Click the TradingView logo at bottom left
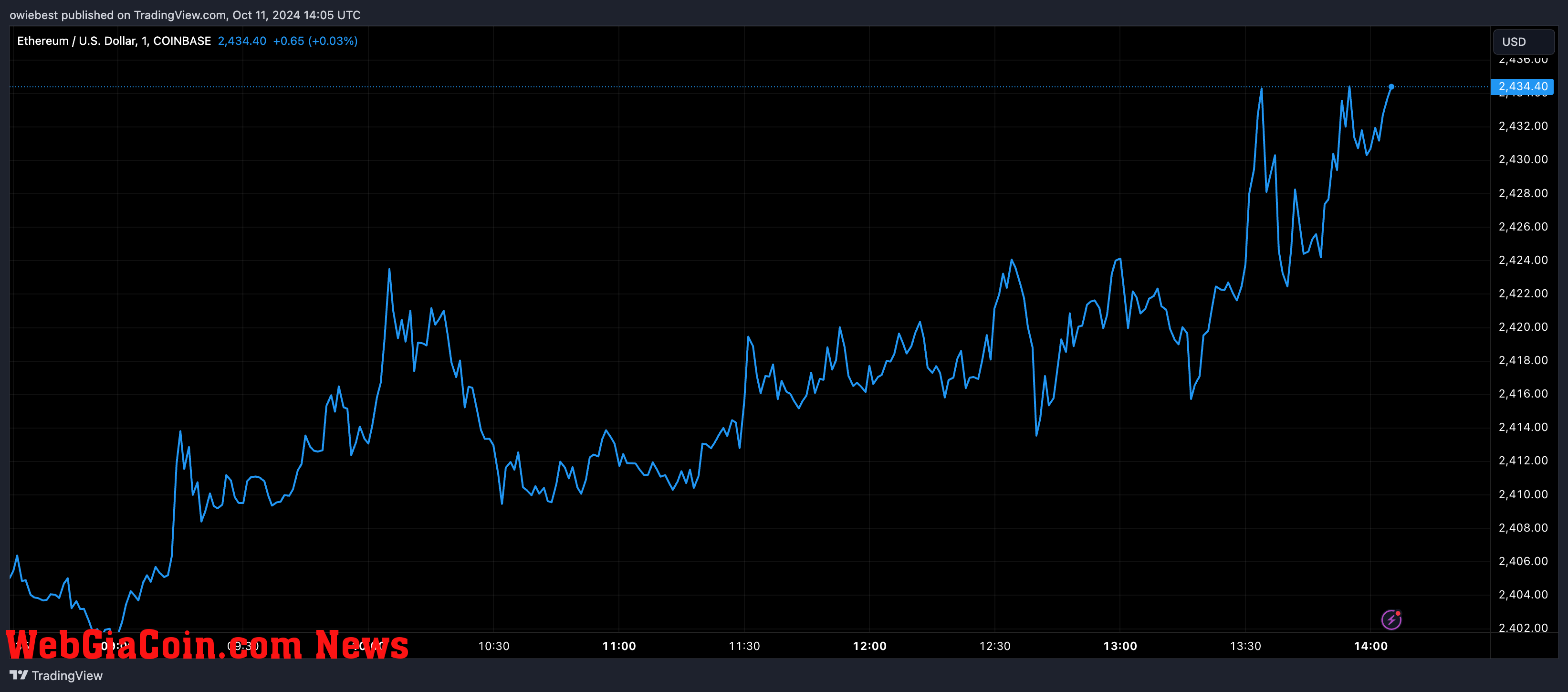Screen dimensions: 1568x692 pos(56,676)
